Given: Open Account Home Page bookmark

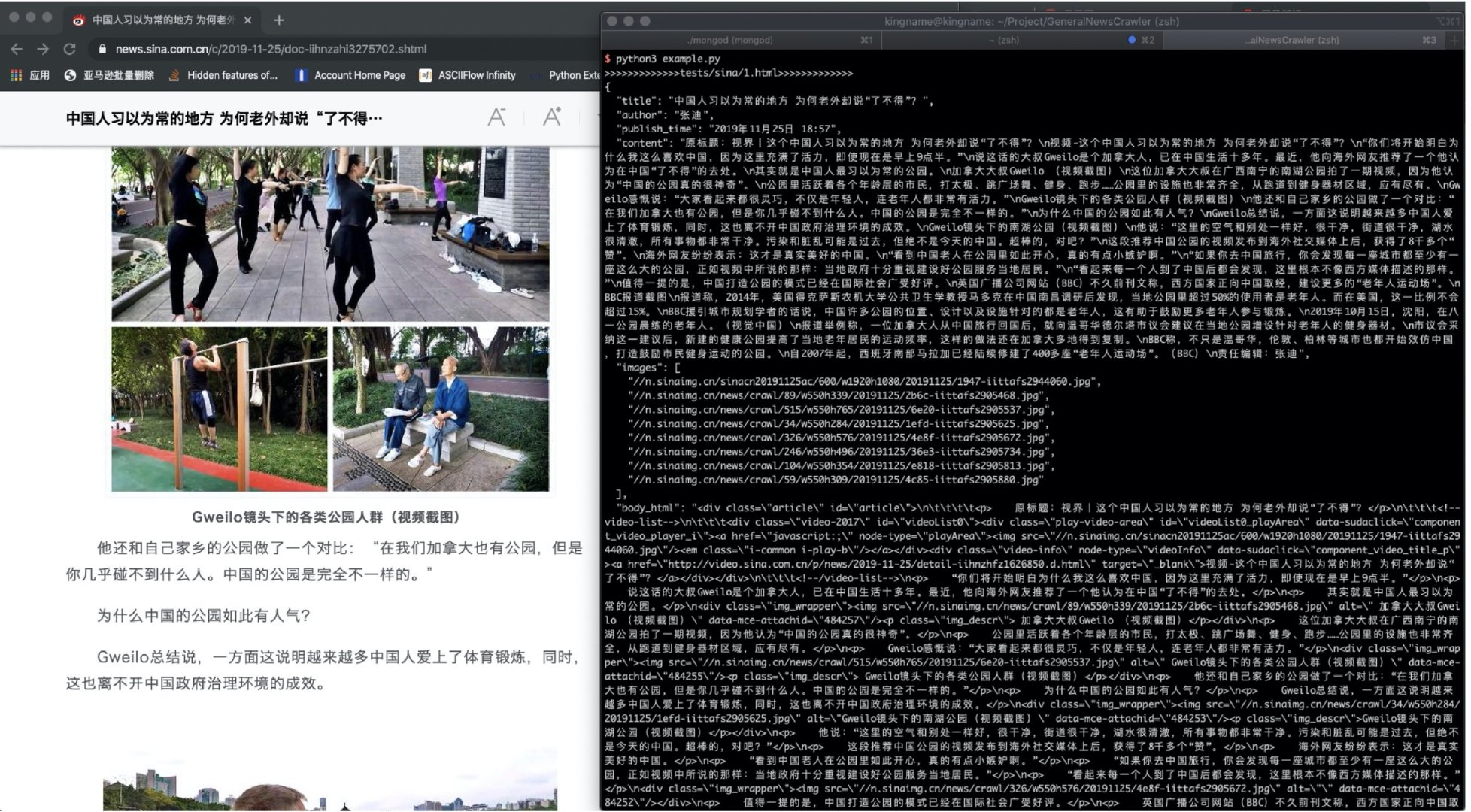Looking at the screenshot, I should 350,75.
